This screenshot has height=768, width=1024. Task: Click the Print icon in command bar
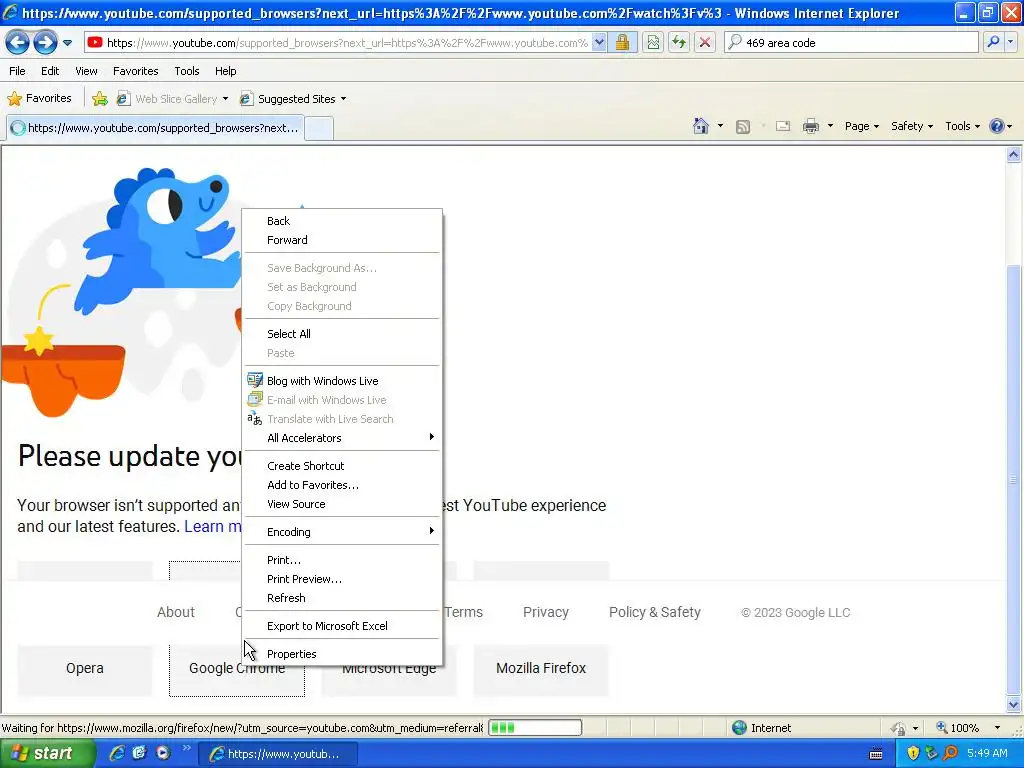click(810, 127)
